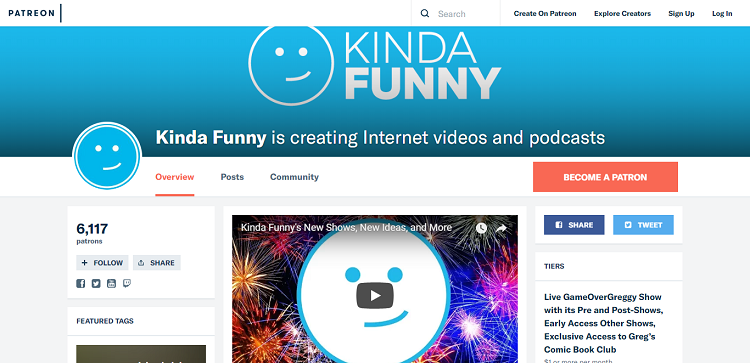Open Explore Creators link
This screenshot has width=750, height=363.
(x=622, y=13)
